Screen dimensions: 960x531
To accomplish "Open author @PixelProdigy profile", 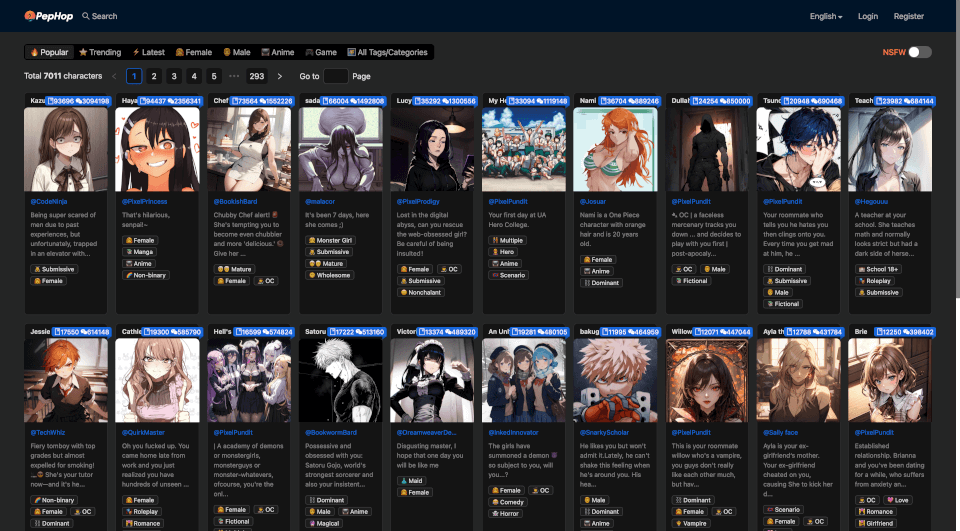I will tap(418, 201).
